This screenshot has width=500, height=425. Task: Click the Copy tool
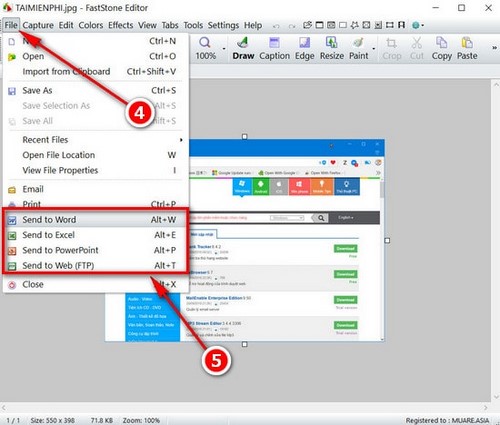click(x=442, y=48)
